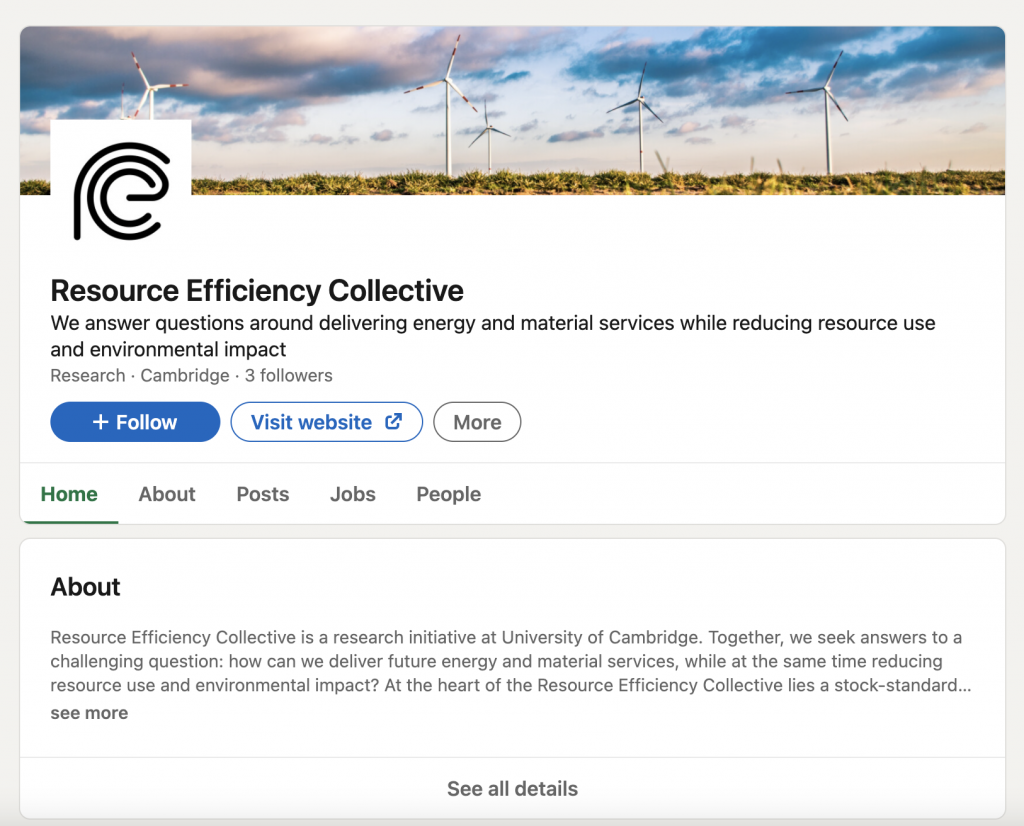Viewport: 1024px width, 826px height.
Task: Click the external link icon in Visit website
Action: tap(393, 421)
